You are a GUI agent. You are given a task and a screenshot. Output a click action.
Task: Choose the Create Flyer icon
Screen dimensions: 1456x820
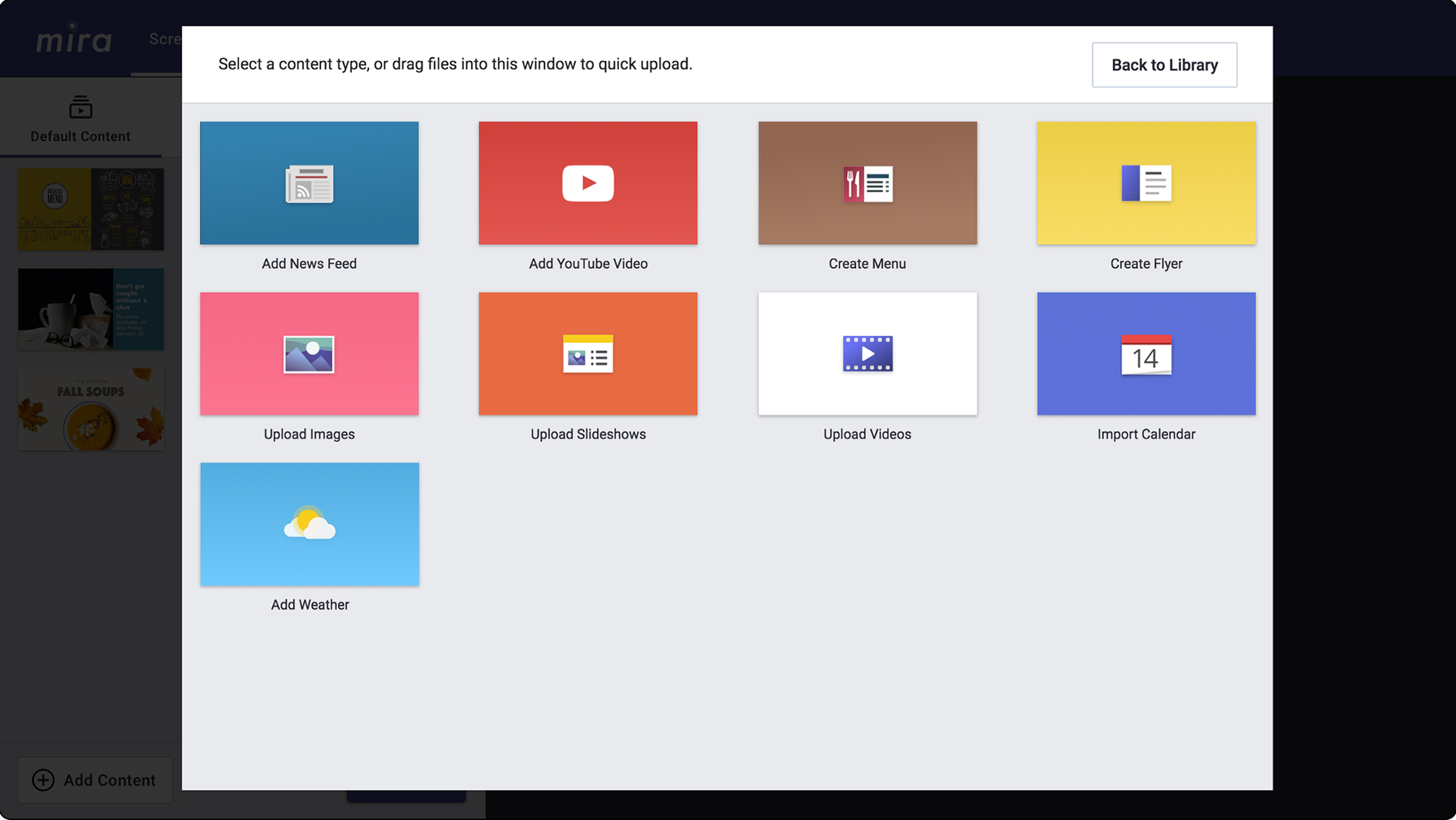click(x=1146, y=183)
